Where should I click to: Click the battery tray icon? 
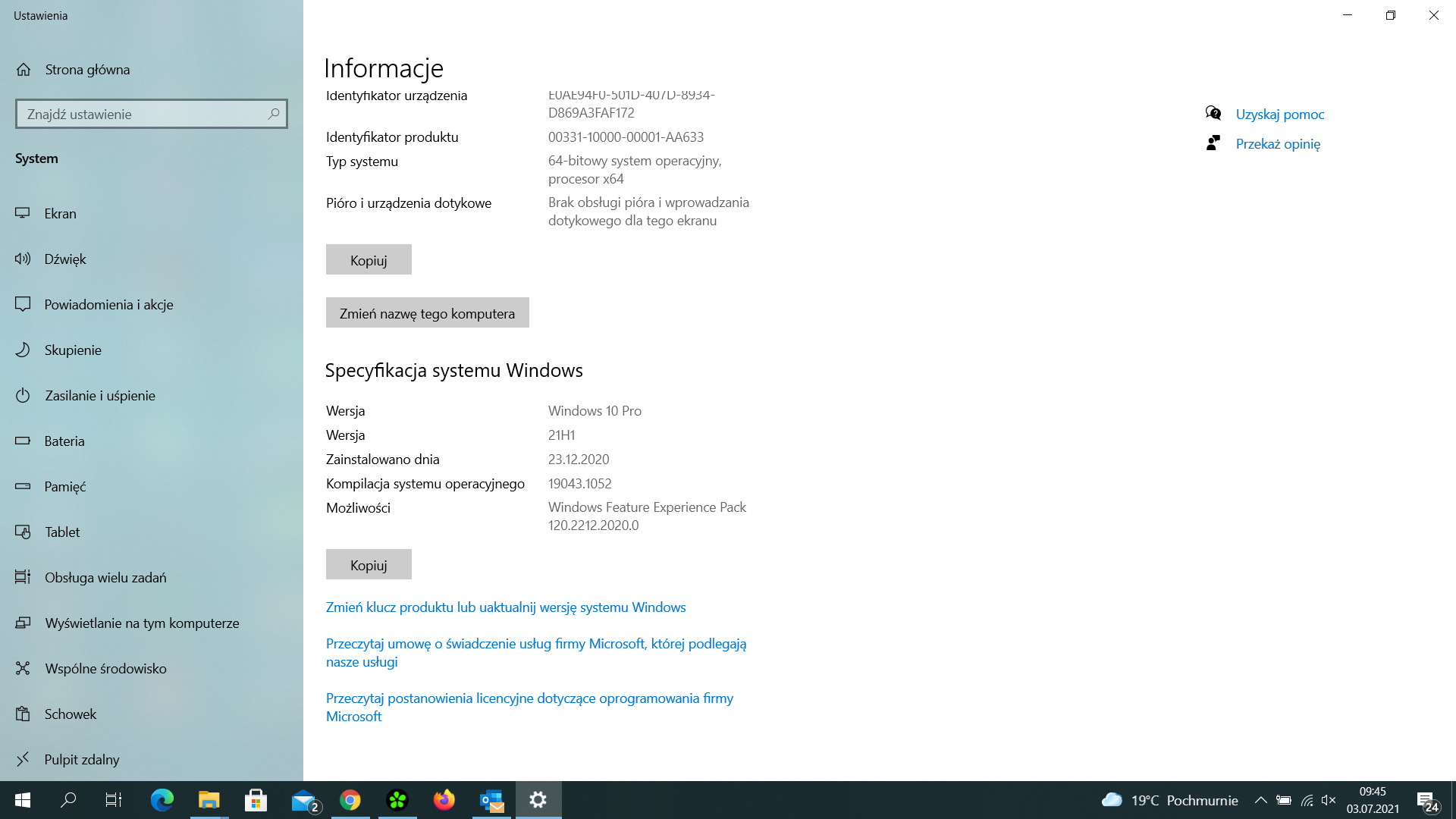tap(1284, 800)
